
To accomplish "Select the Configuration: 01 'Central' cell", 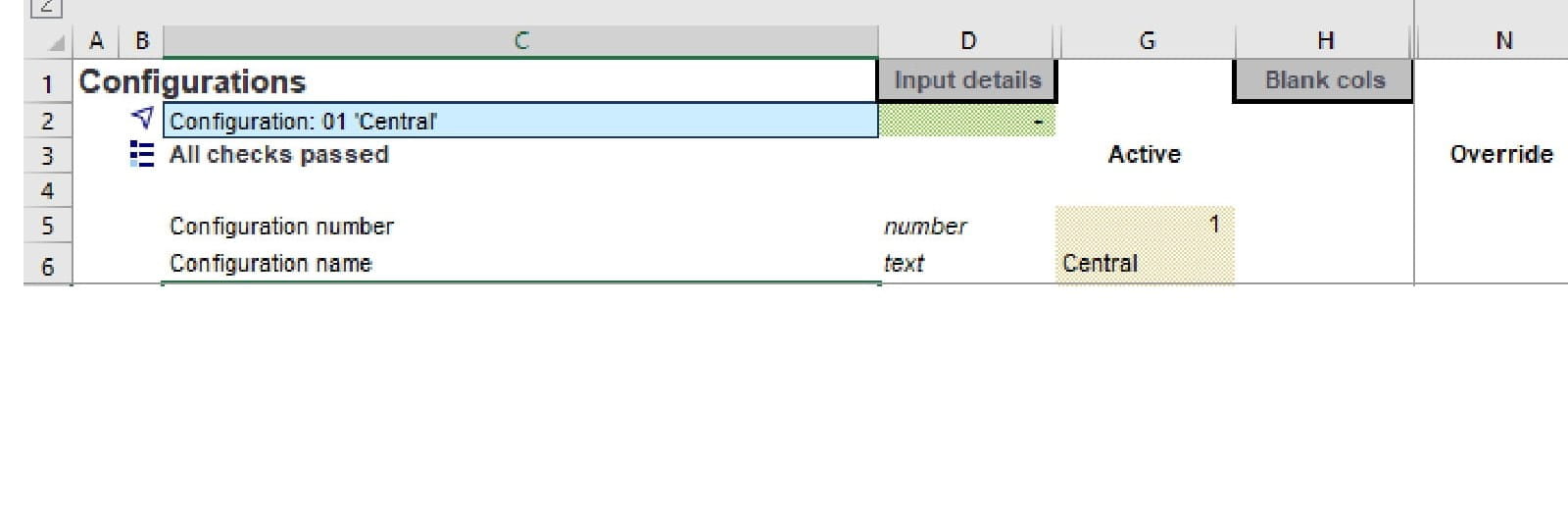I will click(x=520, y=121).
